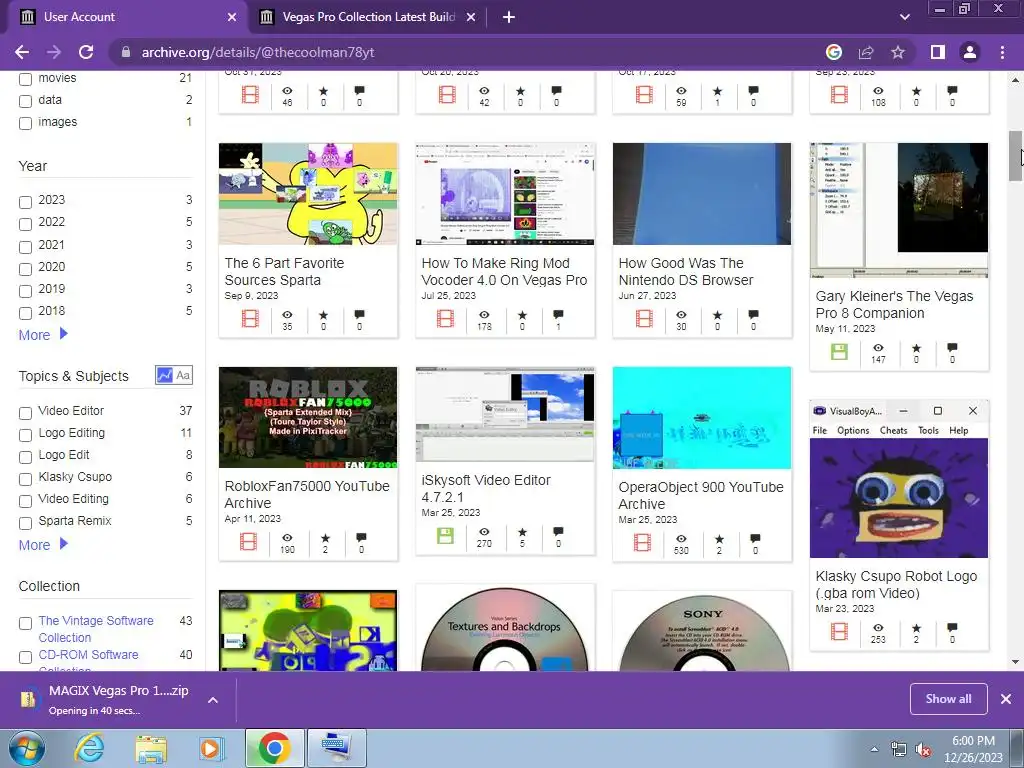
Task: Switch to the Vegas Pro Collection Latest Build tab
Action: coord(369,17)
